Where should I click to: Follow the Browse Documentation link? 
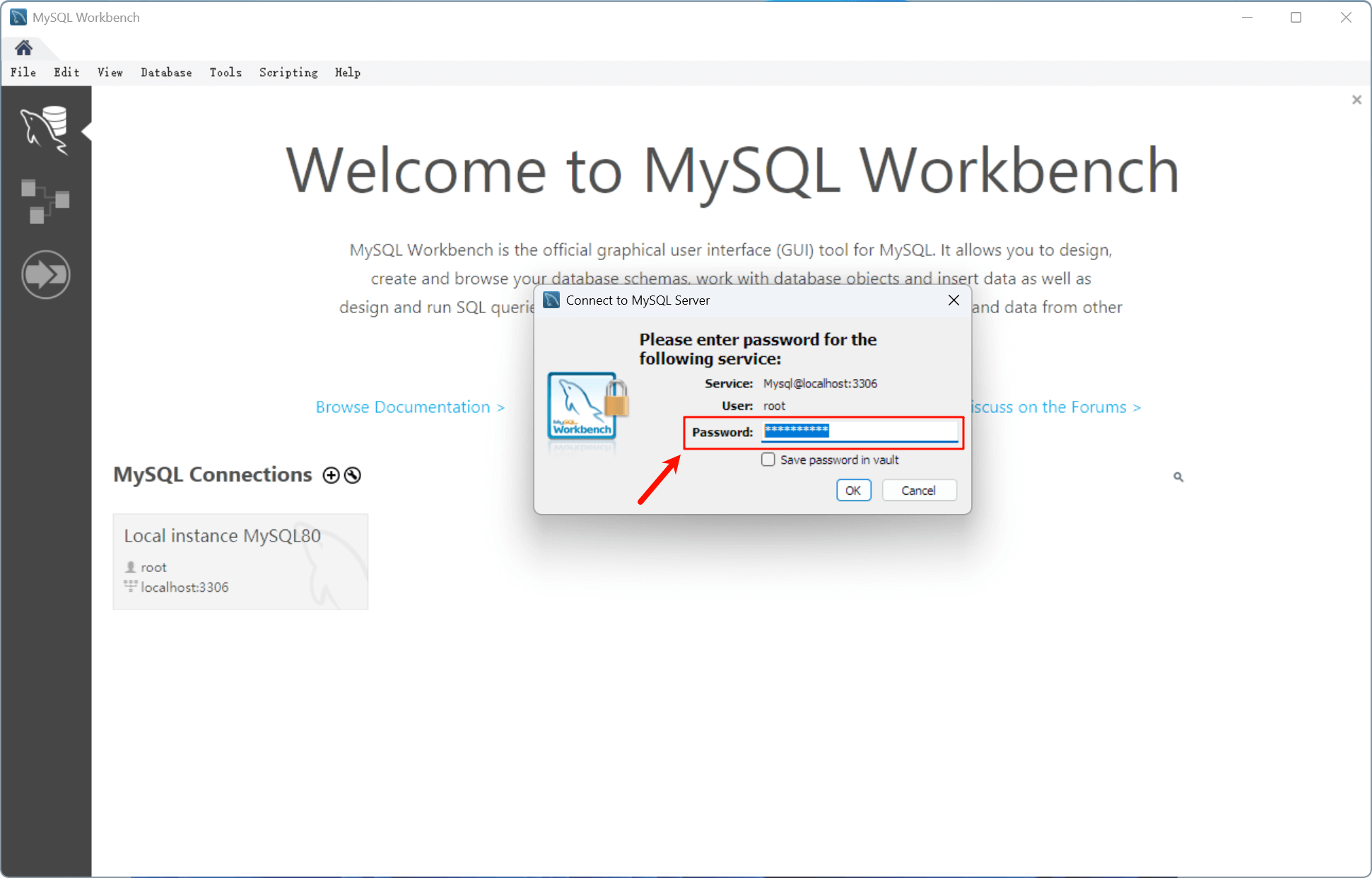click(x=410, y=407)
